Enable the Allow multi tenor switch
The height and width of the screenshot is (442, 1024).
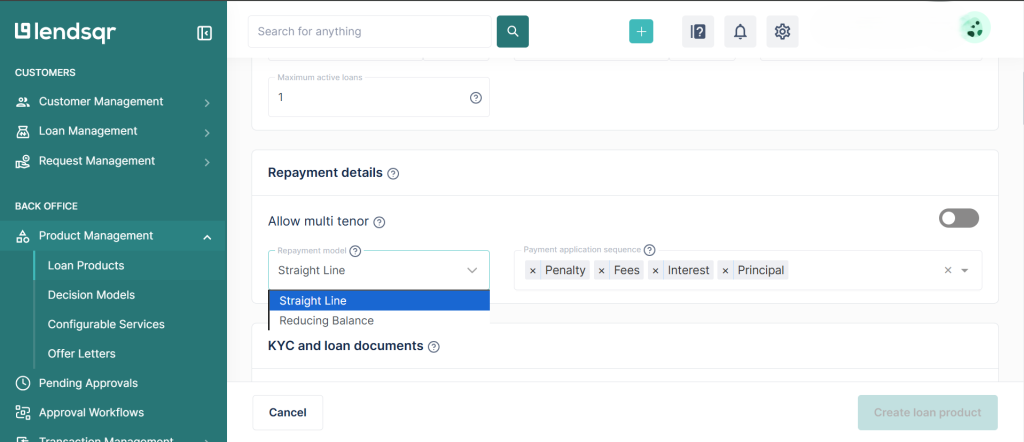tap(958, 218)
